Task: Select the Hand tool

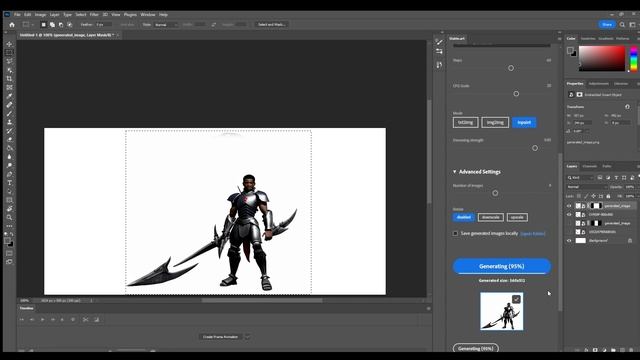Action: 9,209
